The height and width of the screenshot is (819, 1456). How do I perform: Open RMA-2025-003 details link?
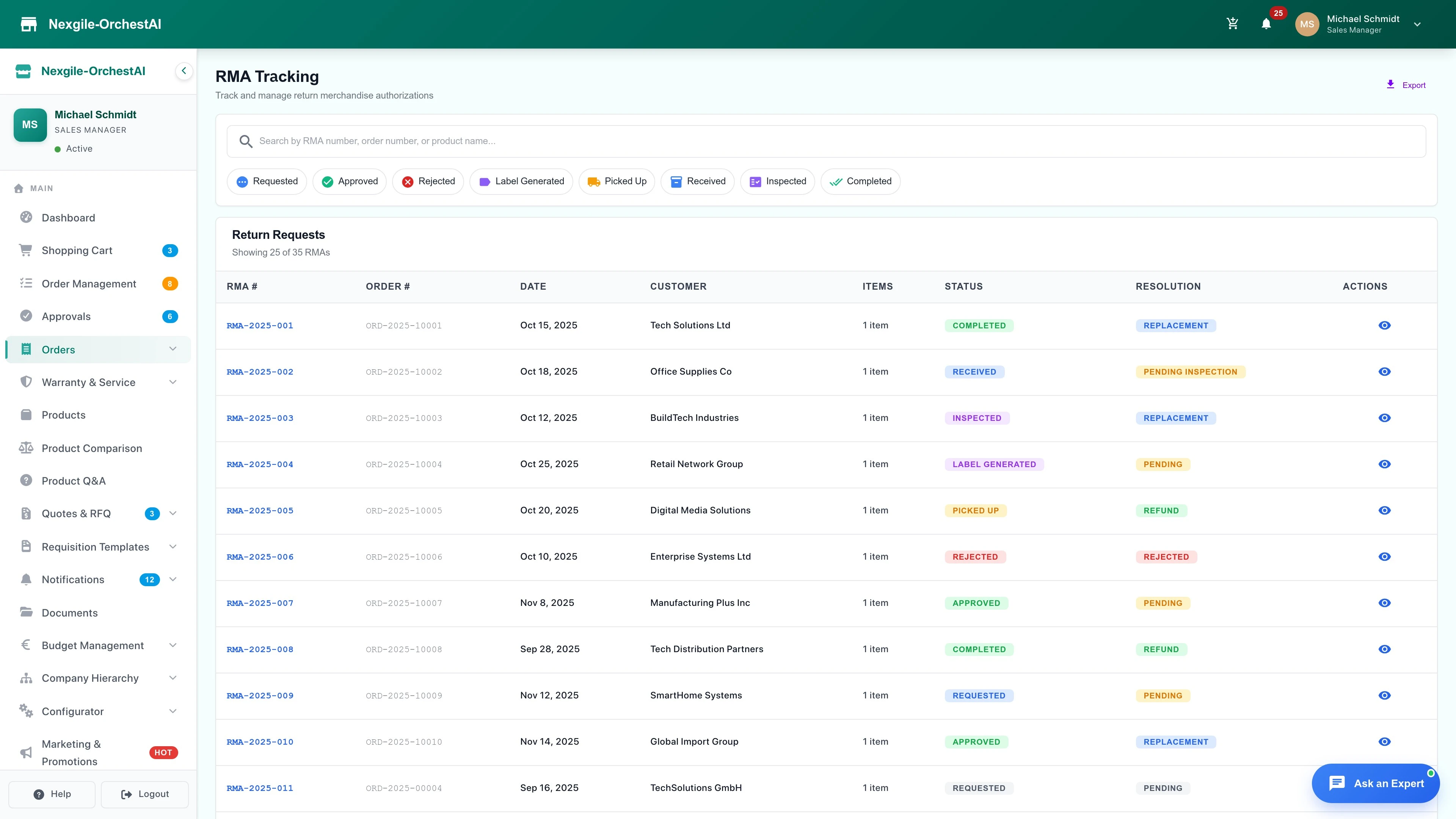[x=259, y=418]
